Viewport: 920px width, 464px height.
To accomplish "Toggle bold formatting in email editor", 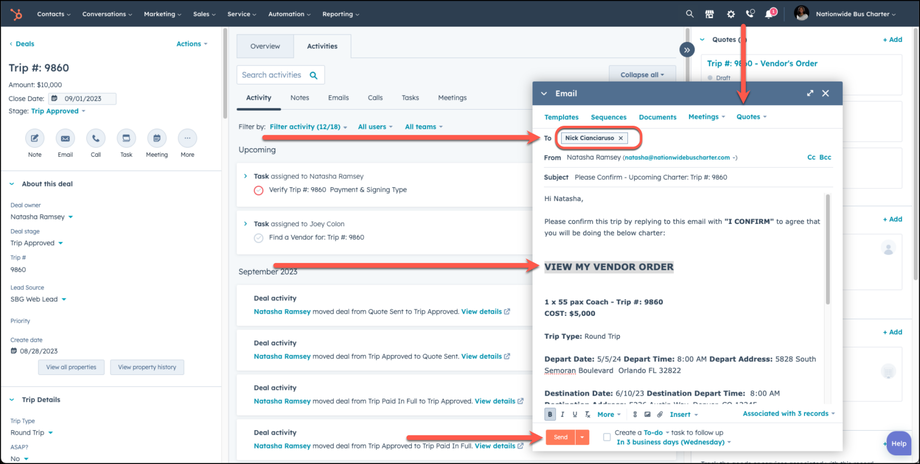I will click(x=550, y=414).
